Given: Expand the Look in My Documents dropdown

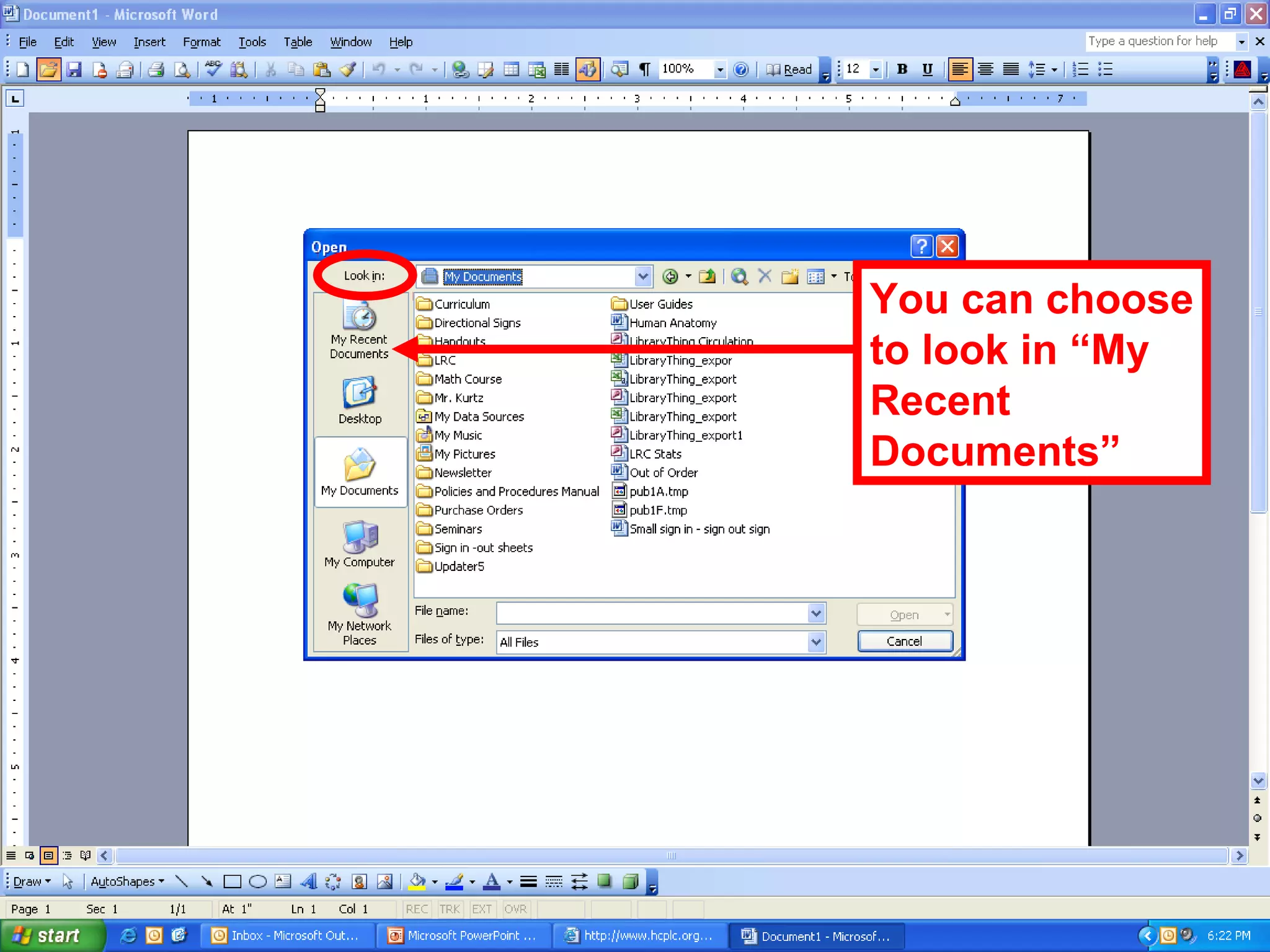Looking at the screenshot, I should tap(643, 276).
